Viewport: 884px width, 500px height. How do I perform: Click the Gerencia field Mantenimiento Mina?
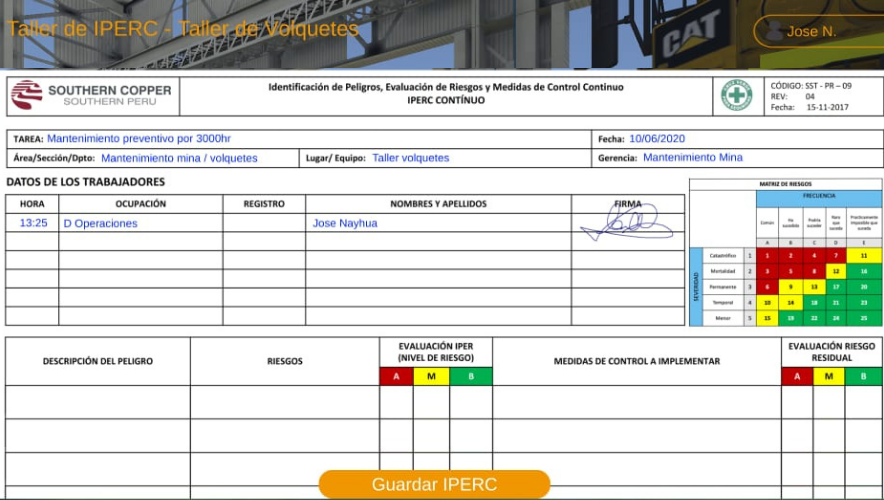click(x=692, y=158)
